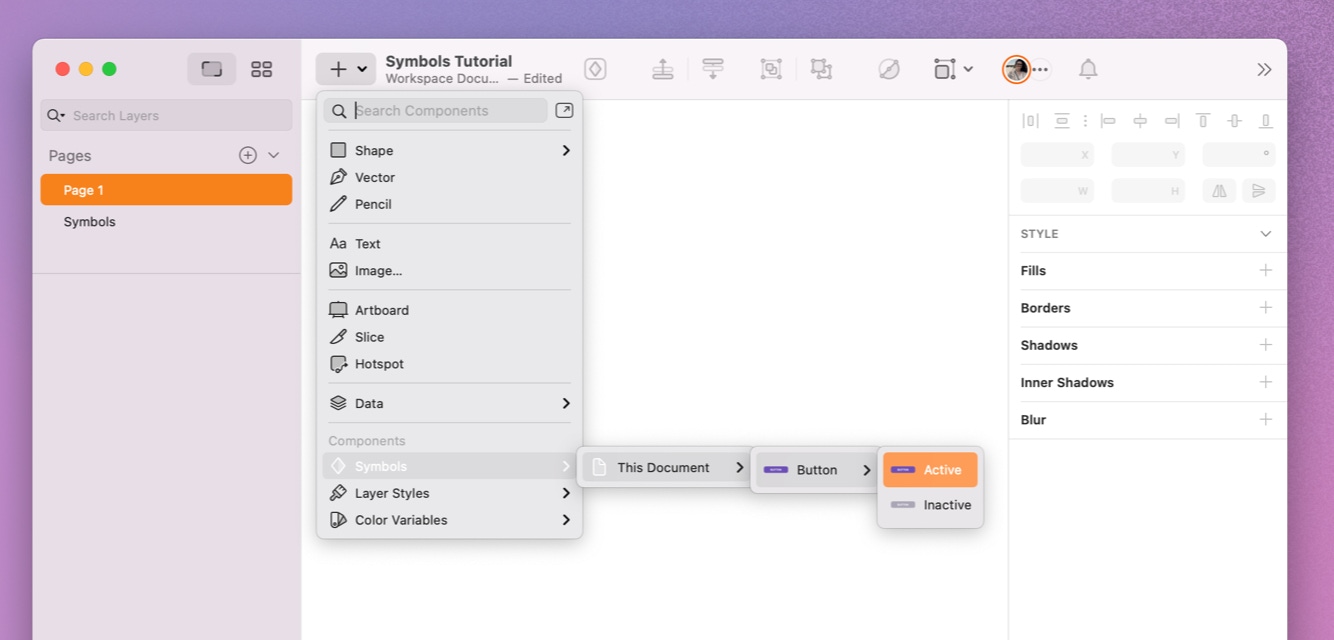Image resolution: width=1334 pixels, height=640 pixels.
Task: Add a new Fill style
Action: coord(1265,270)
